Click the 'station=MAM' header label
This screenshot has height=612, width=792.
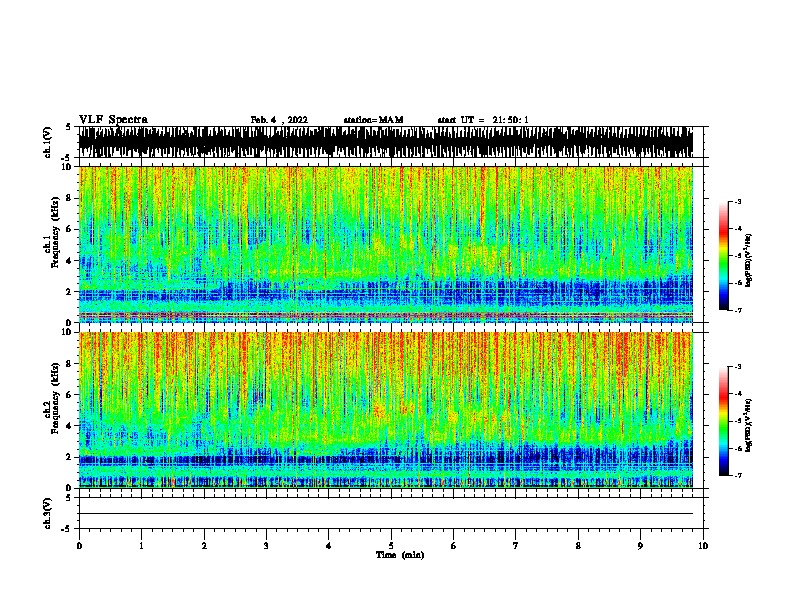click(x=373, y=120)
